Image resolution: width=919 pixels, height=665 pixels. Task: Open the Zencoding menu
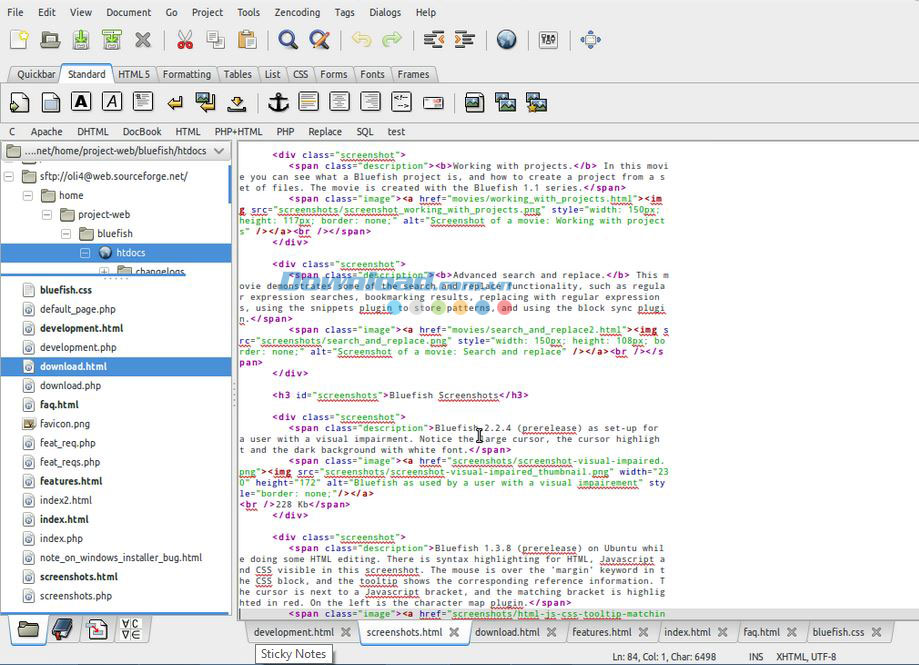297,12
